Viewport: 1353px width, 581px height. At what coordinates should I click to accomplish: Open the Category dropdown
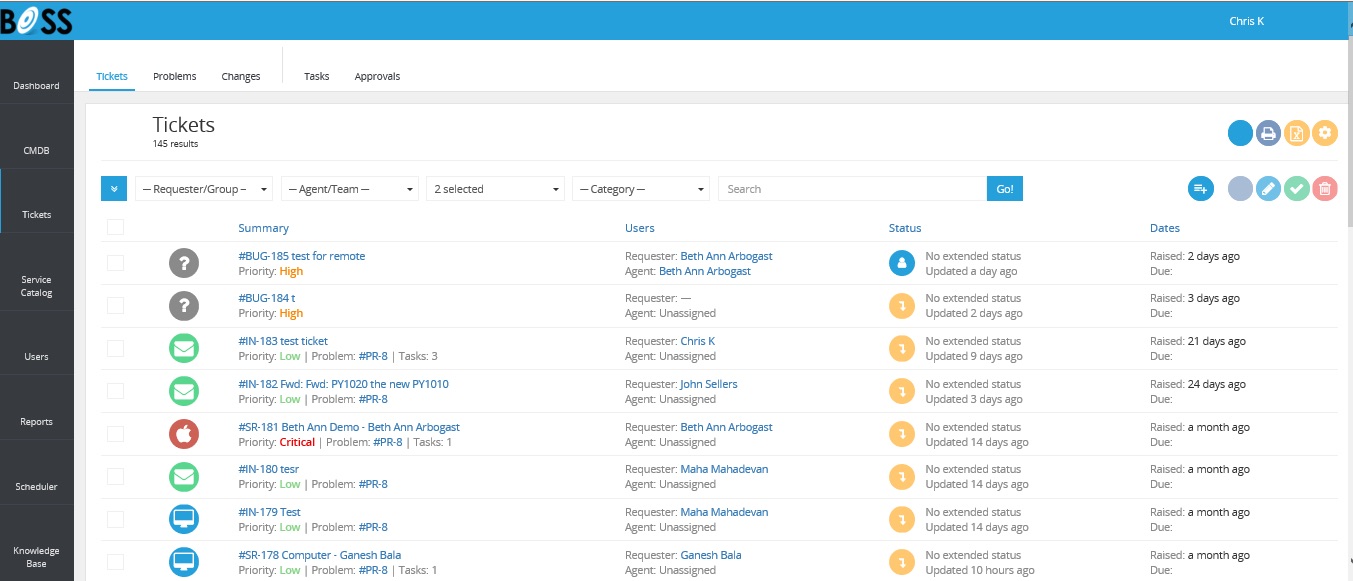pyautogui.click(x=641, y=188)
